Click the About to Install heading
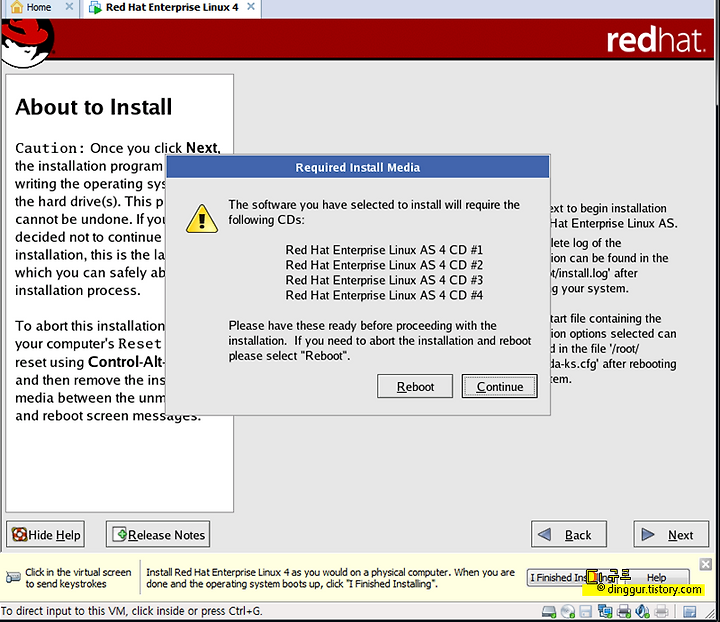 (x=94, y=107)
